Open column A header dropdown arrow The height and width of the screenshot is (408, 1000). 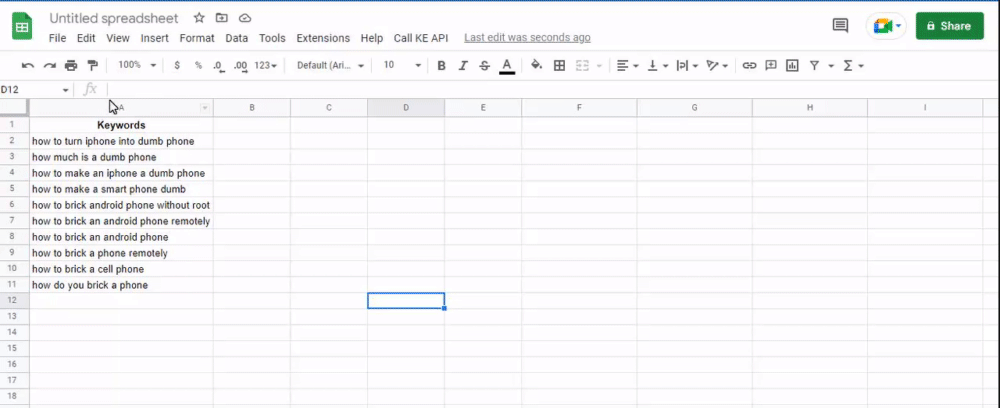(205, 108)
